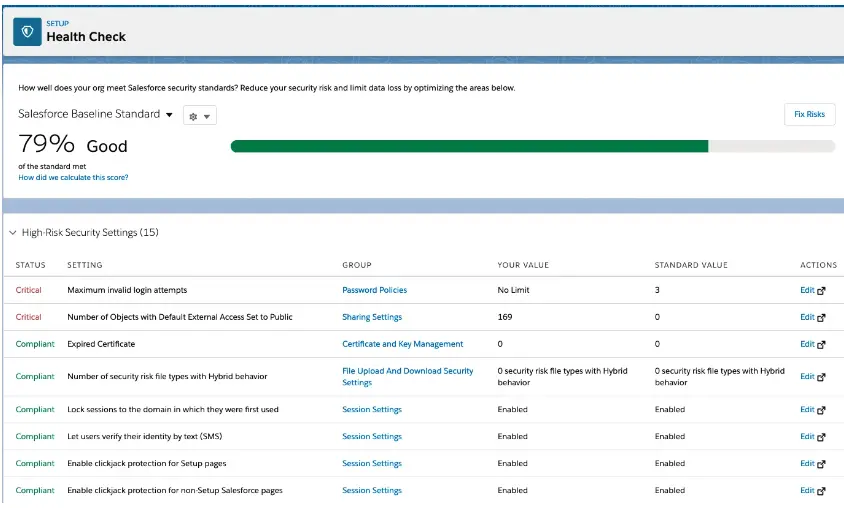Click Edit for Lock sessions to domain row
Screen dimensions: 844x508
coord(807,410)
